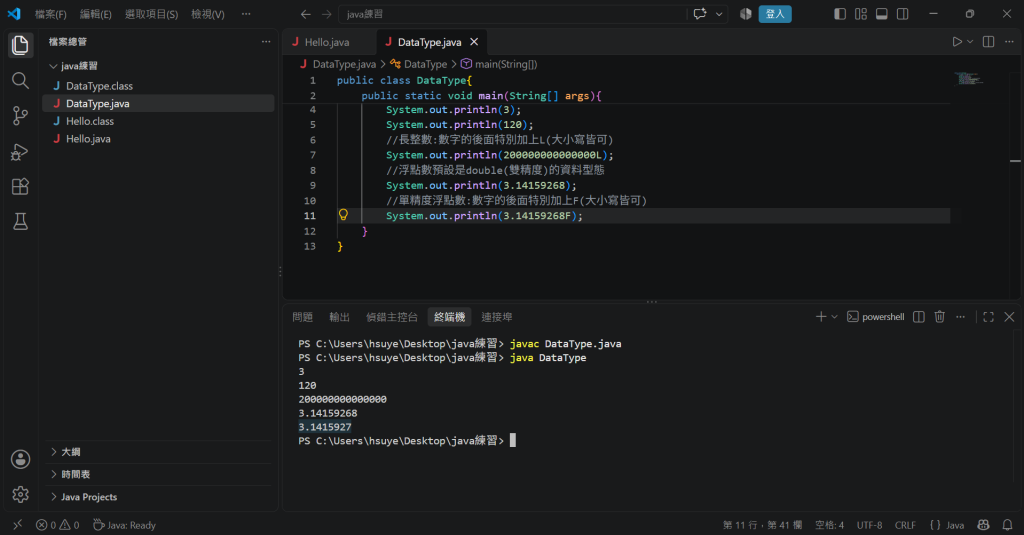Switch to the 偵錯主控台 debug console tab

pyautogui.click(x=392, y=317)
